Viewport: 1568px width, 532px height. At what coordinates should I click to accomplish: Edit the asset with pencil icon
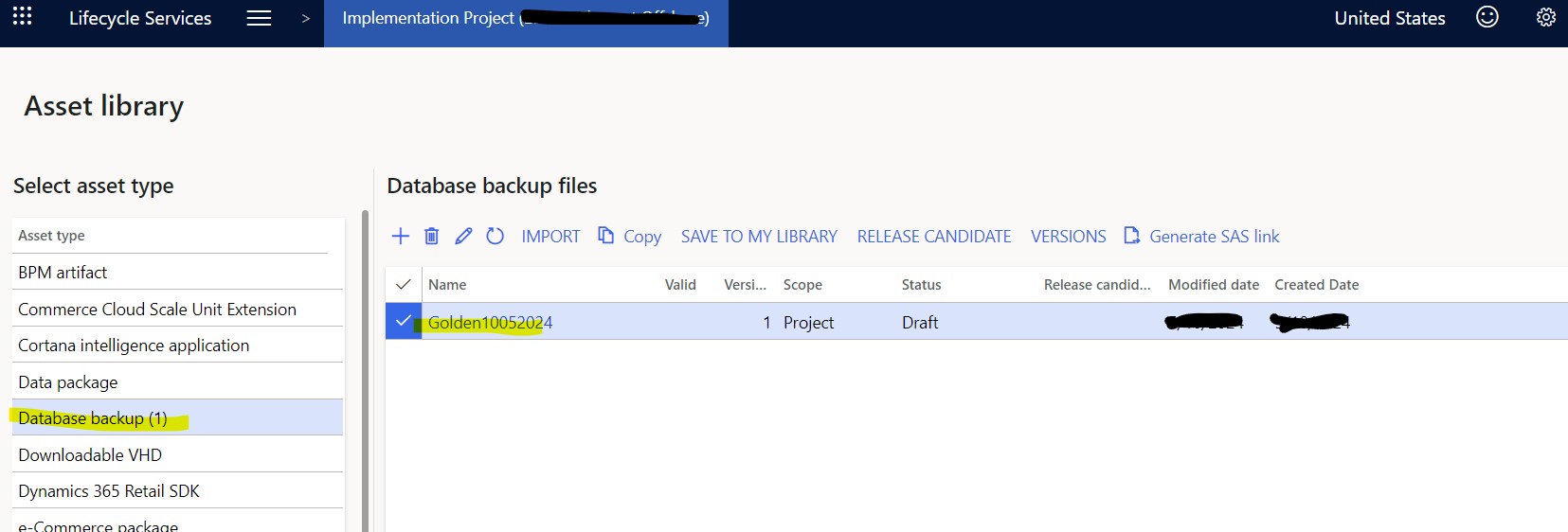click(x=463, y=236)
